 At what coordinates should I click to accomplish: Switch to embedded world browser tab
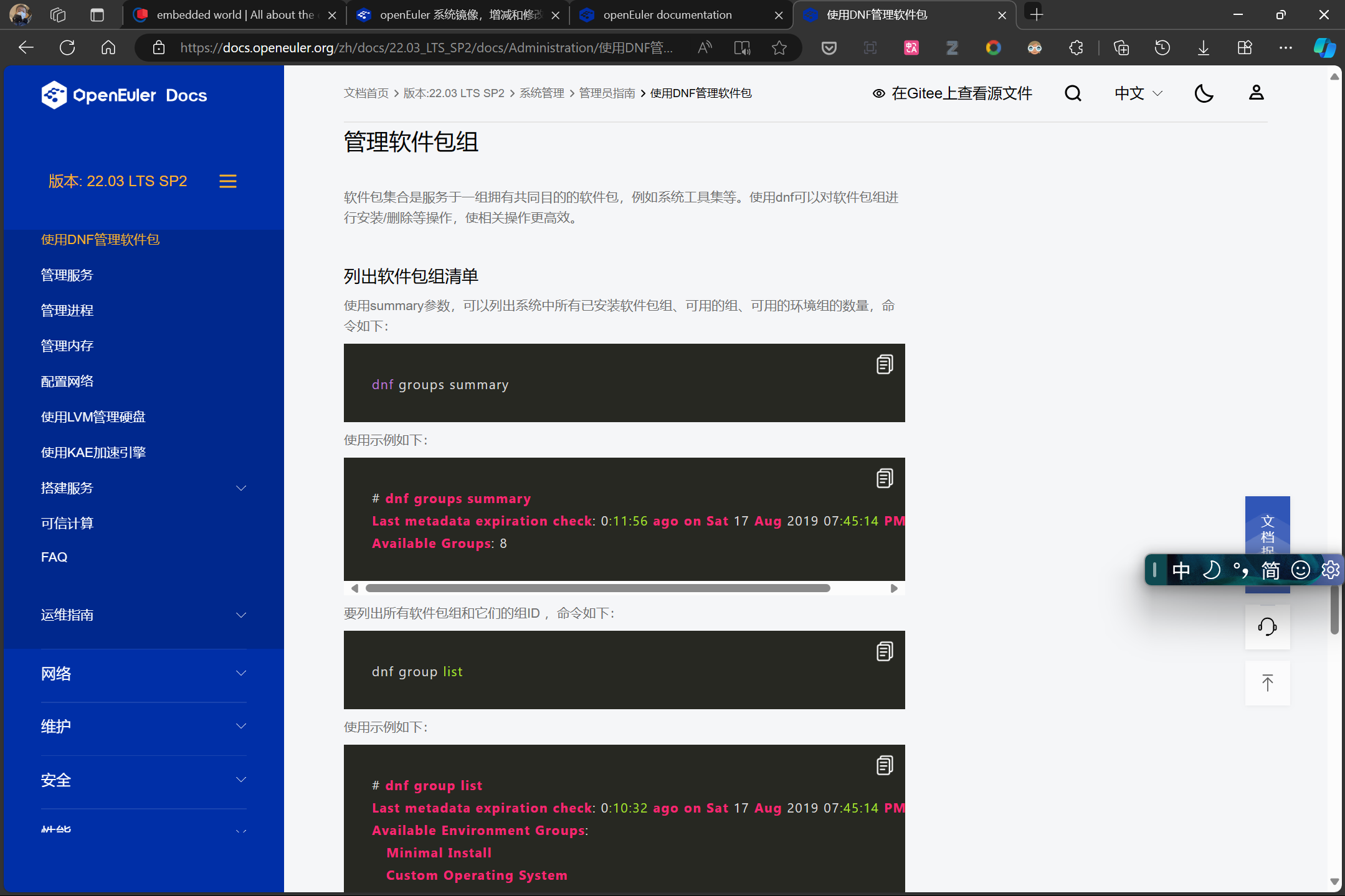[235, 15]
